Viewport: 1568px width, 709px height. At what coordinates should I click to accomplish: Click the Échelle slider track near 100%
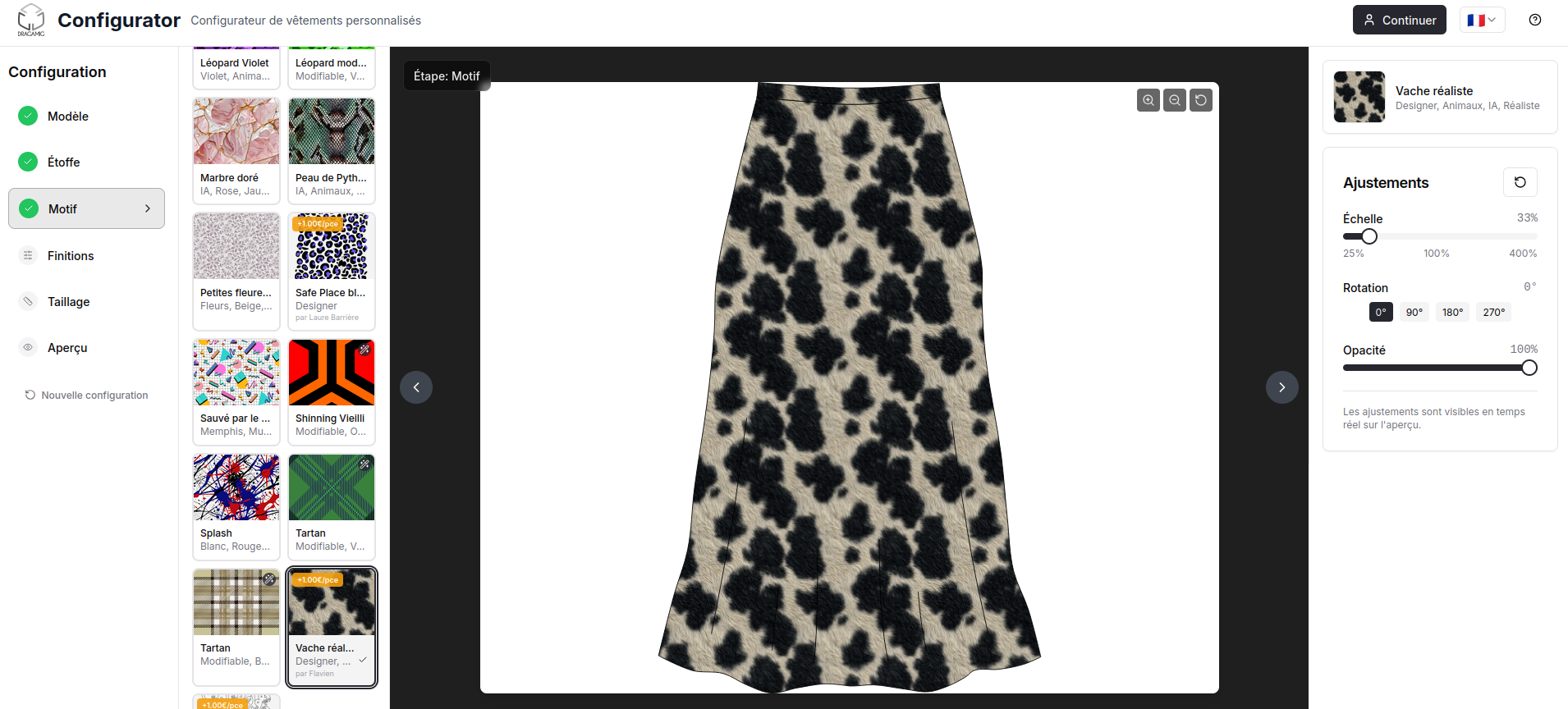[x=1437, y=236]
